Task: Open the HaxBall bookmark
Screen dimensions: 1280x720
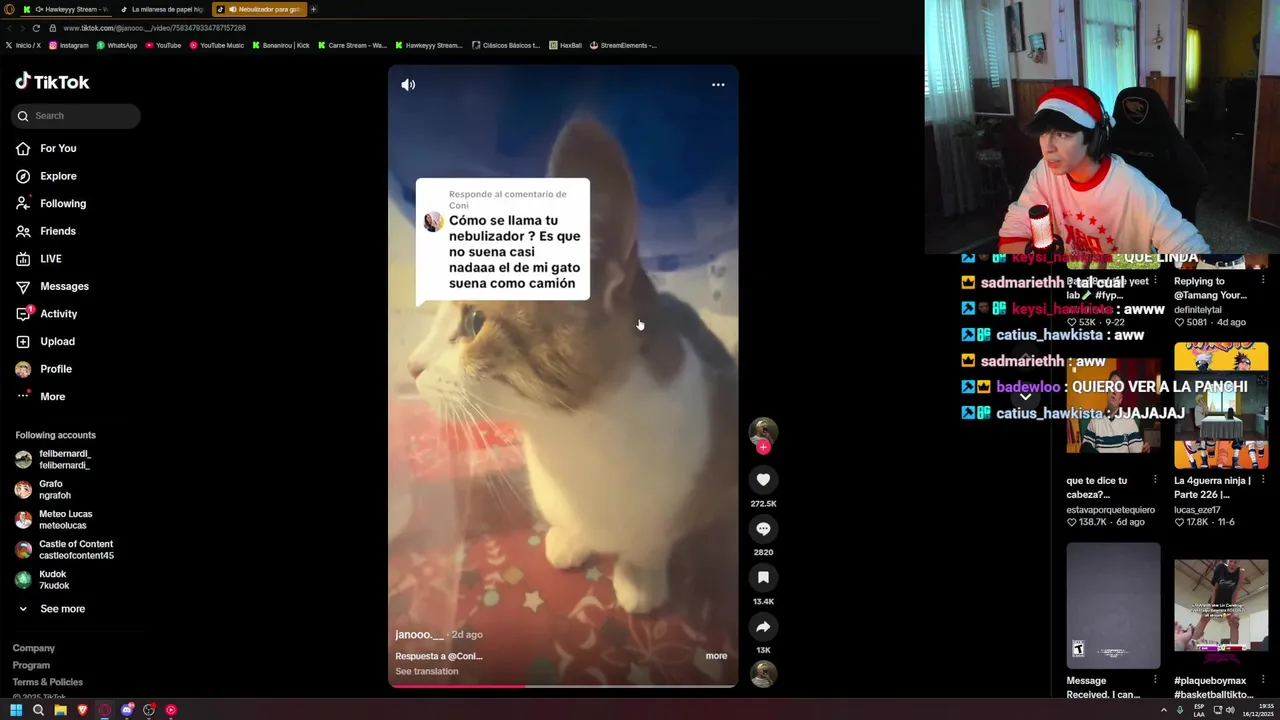Action: [x=565, y=45]
